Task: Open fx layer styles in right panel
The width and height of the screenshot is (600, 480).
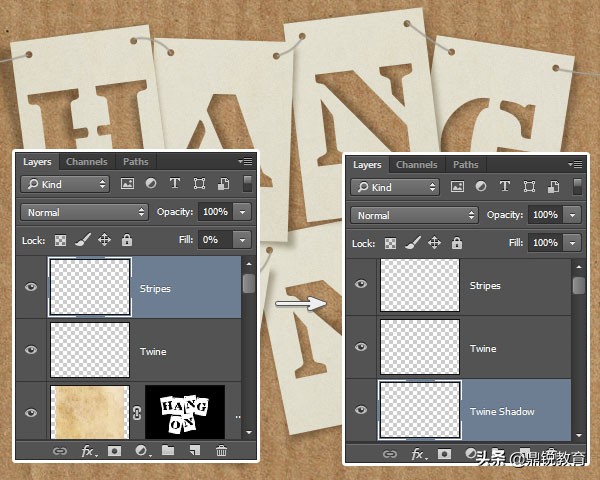Action: [418, 454]
